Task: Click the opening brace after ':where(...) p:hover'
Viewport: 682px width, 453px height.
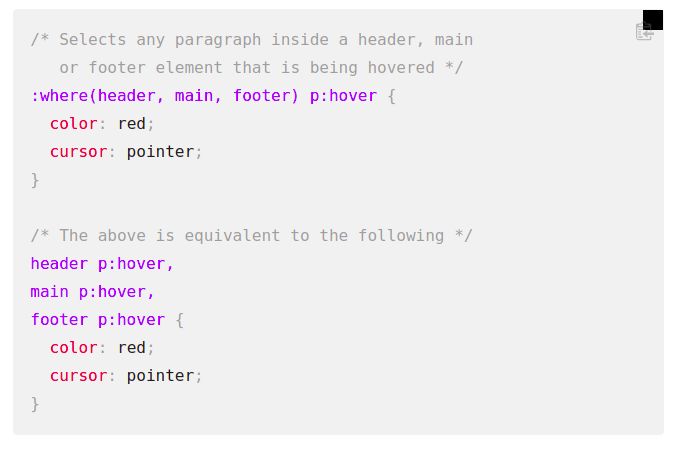Action: tap(391, 97)
